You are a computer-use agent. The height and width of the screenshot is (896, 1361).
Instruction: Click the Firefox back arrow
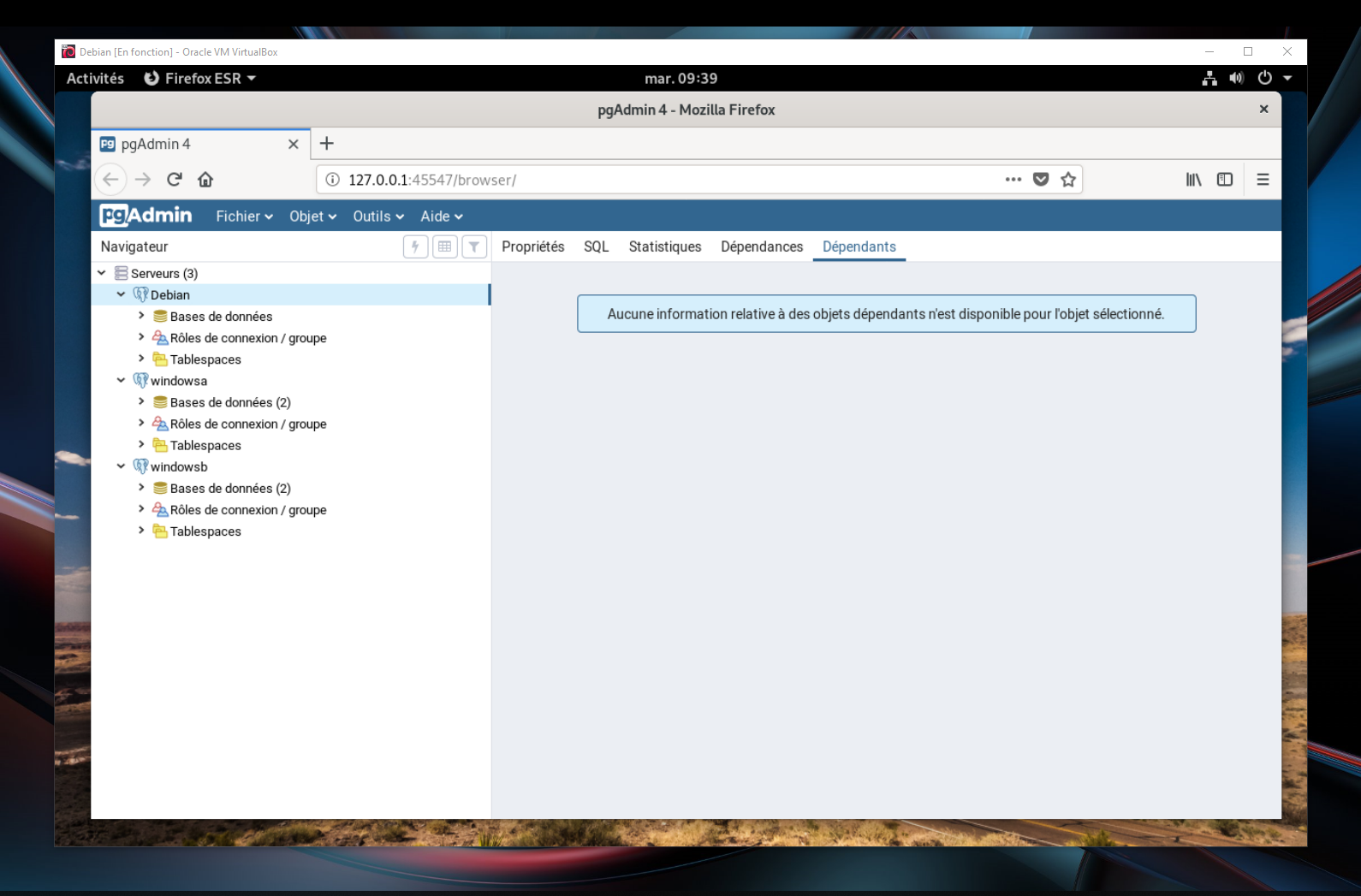tap(110, 180)
